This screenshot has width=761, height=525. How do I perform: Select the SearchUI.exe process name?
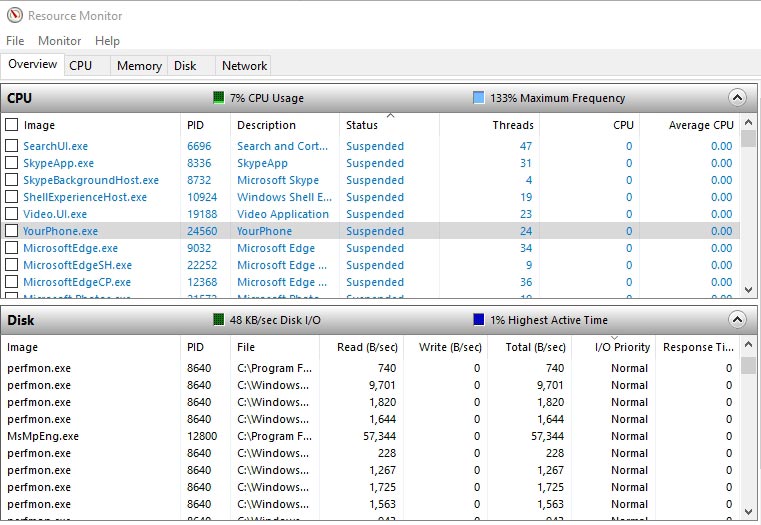point(55,146)
